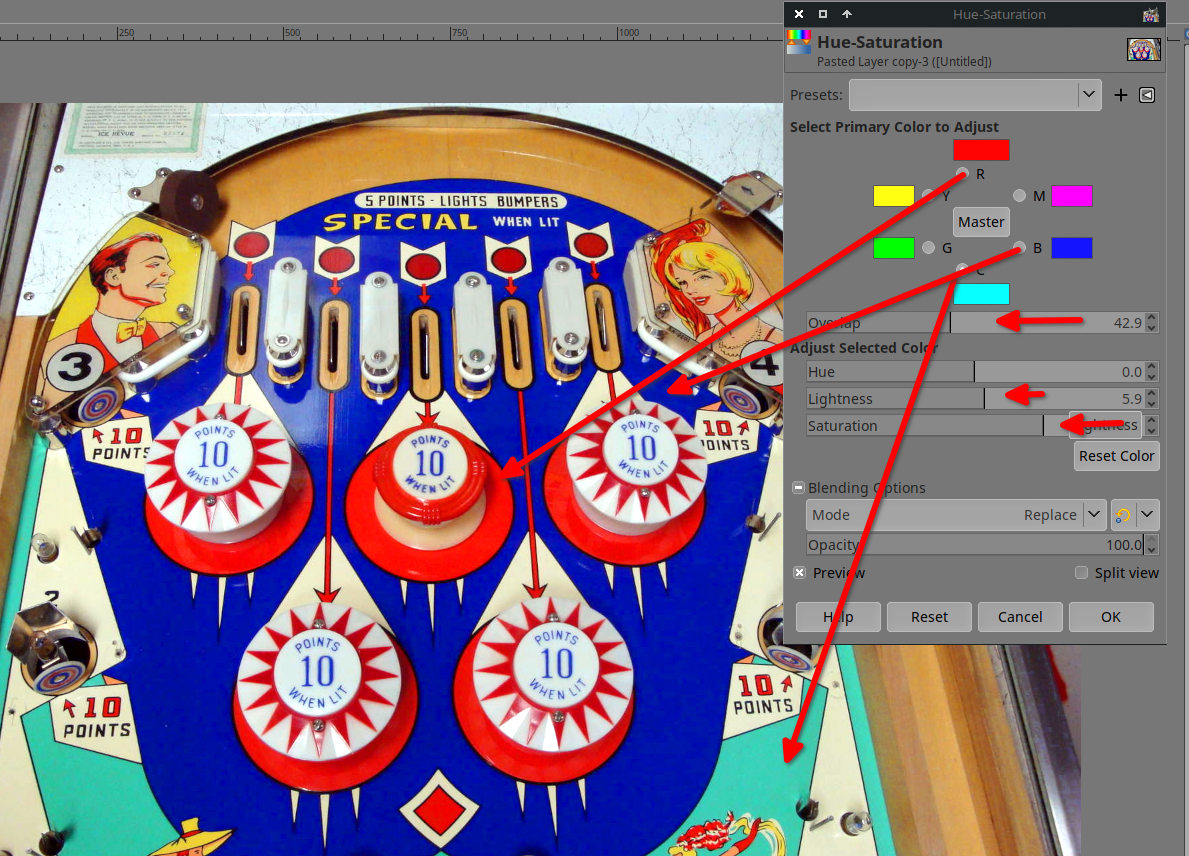
Task: Click the OK button
Action: click(1111, 617)
